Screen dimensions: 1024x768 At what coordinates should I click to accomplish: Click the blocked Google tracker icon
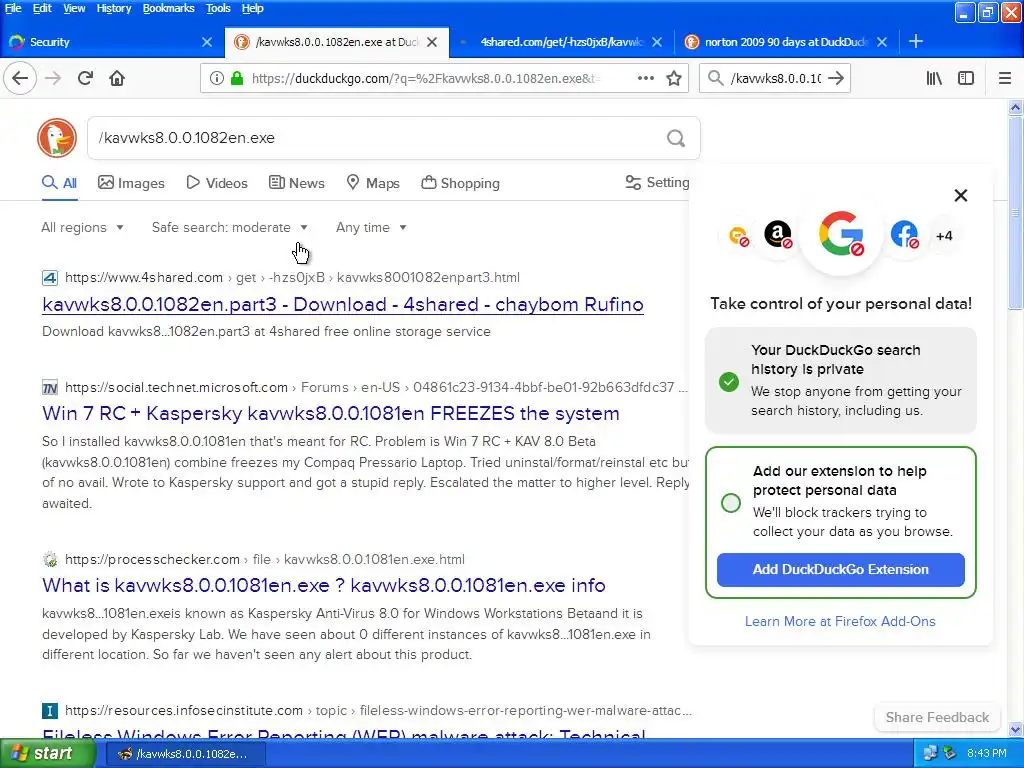[841, 233]
